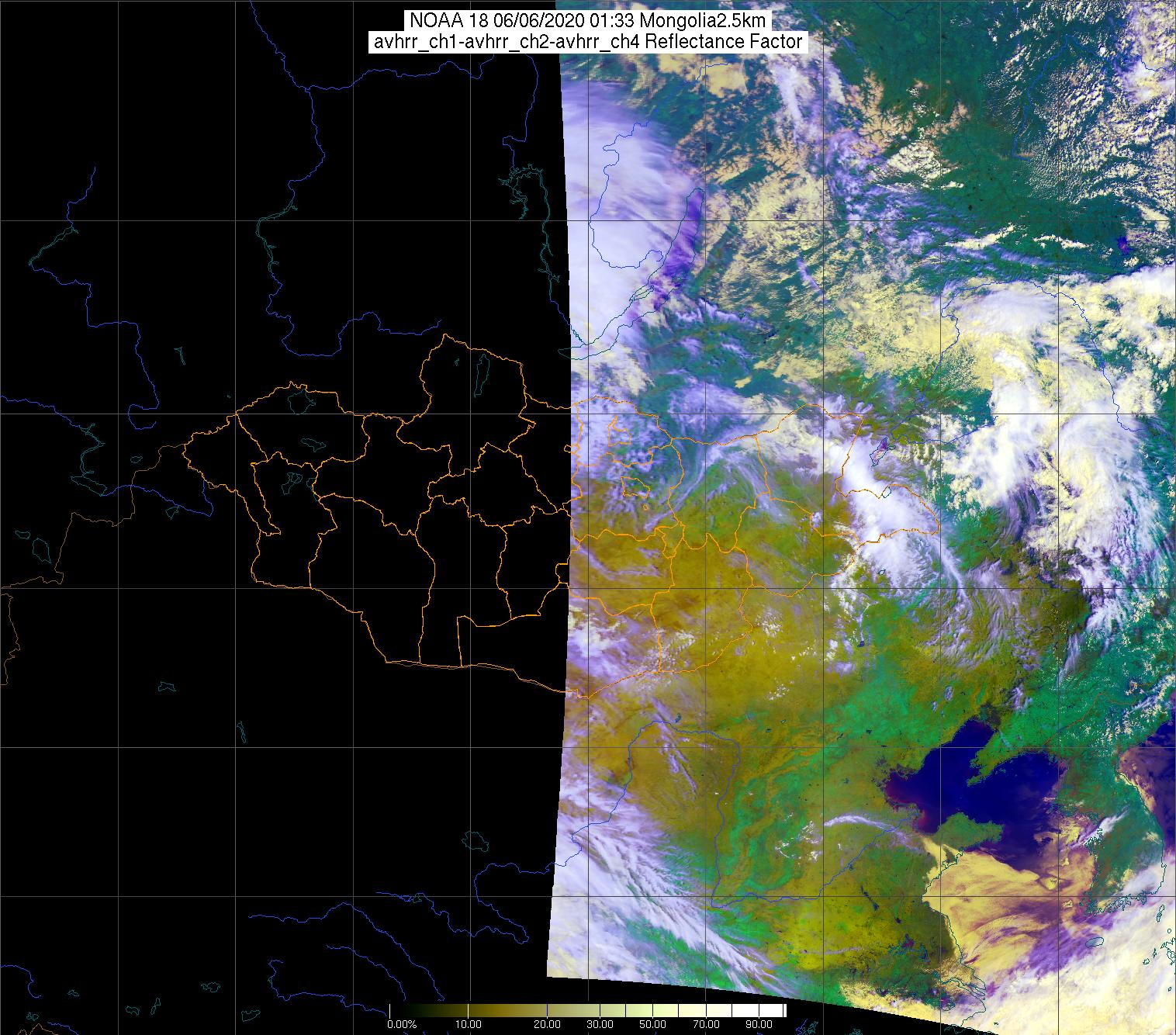Click the "70.00" colorbar label
Screen dimensions: 1176x1035
[706, 1025]
